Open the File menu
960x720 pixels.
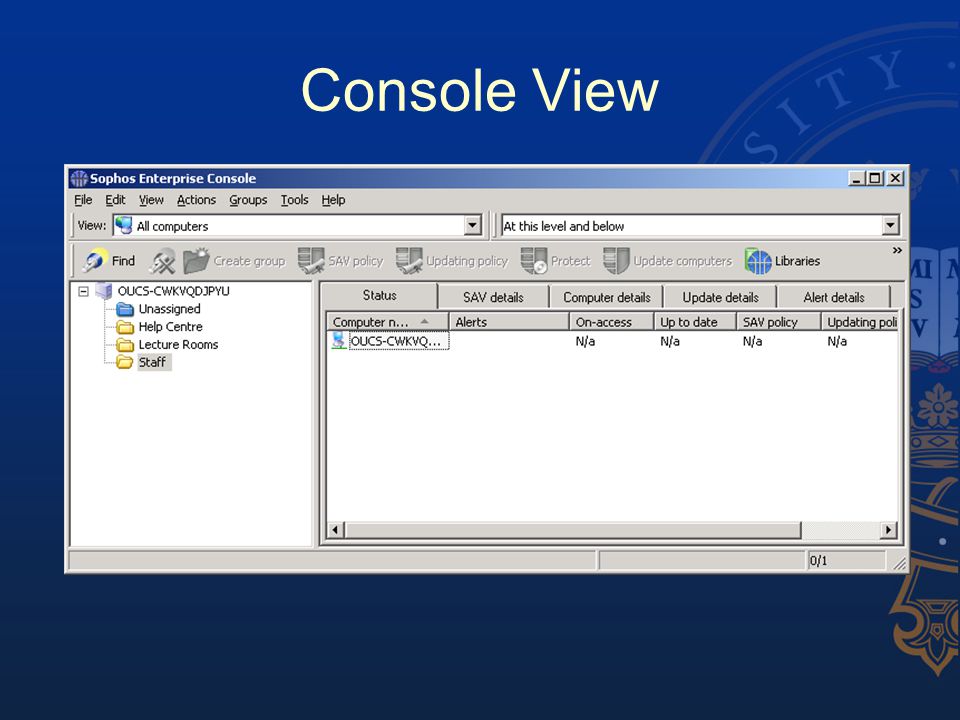(83, 200)
